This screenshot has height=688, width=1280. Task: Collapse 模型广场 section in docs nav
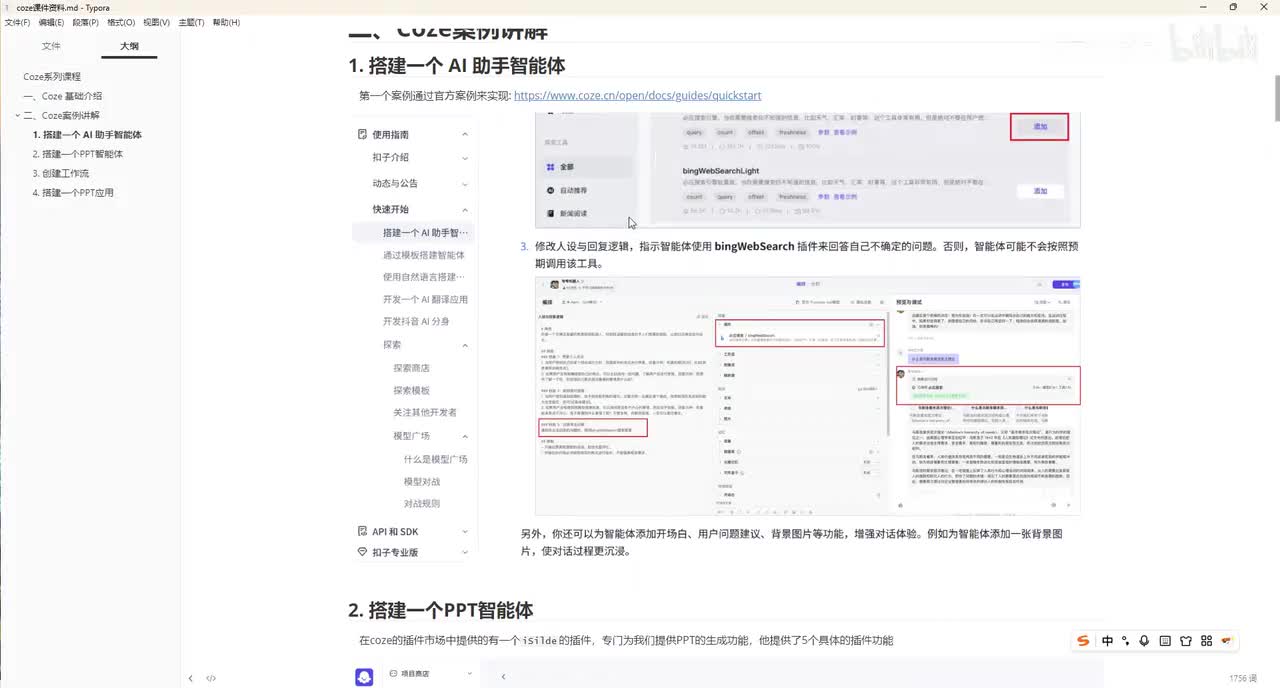click(x=465, y=436)
